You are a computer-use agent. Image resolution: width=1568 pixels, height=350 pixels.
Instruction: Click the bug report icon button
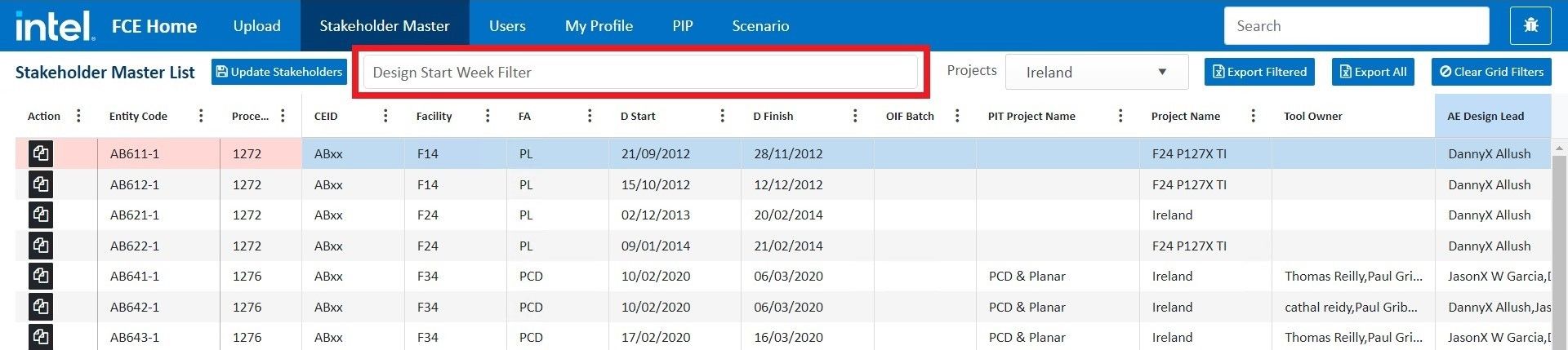coord(1530,26)
